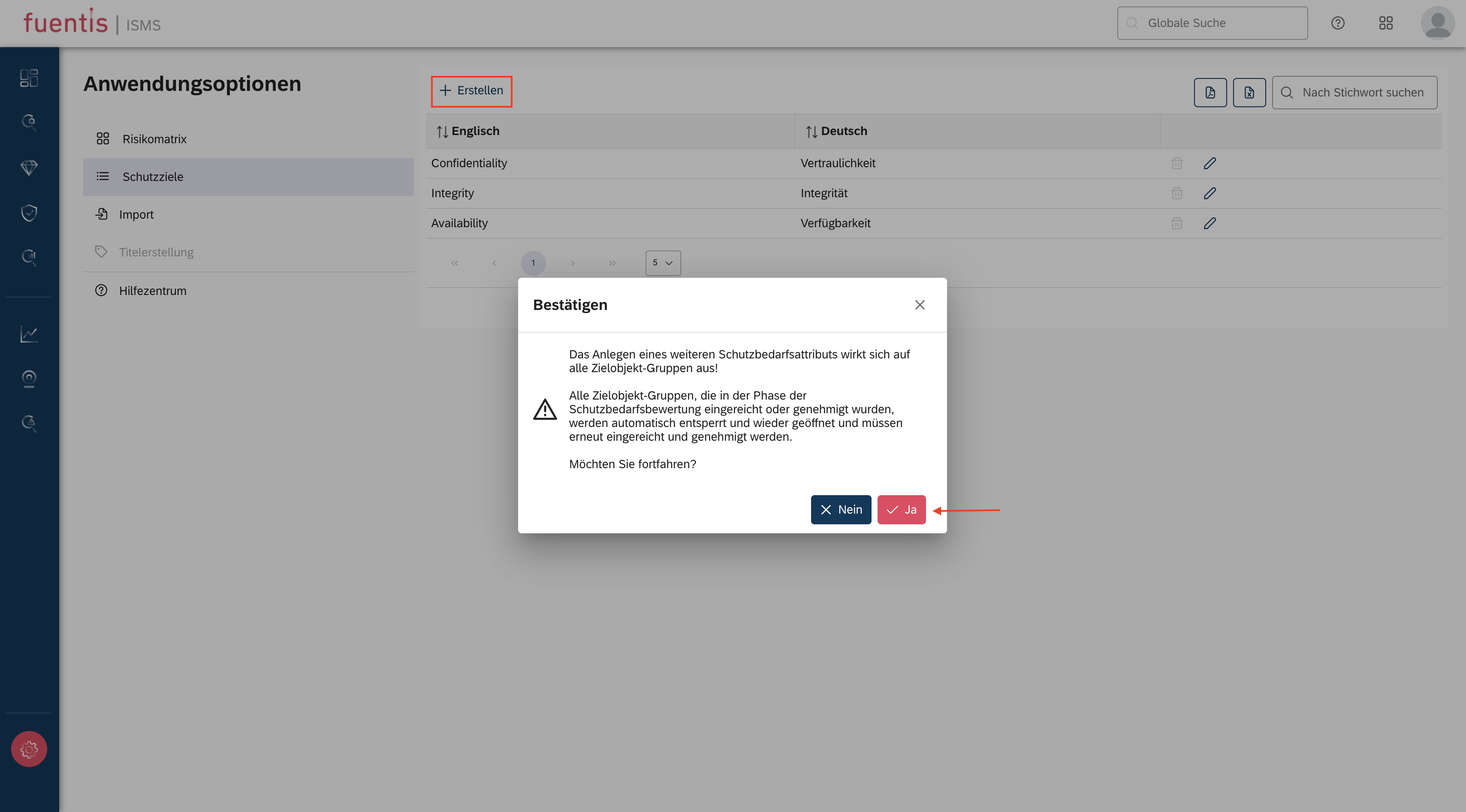Edit the Integrity row pencil icon
This screenshot has height=812, width=1466.
click(x=1210, y=193)
